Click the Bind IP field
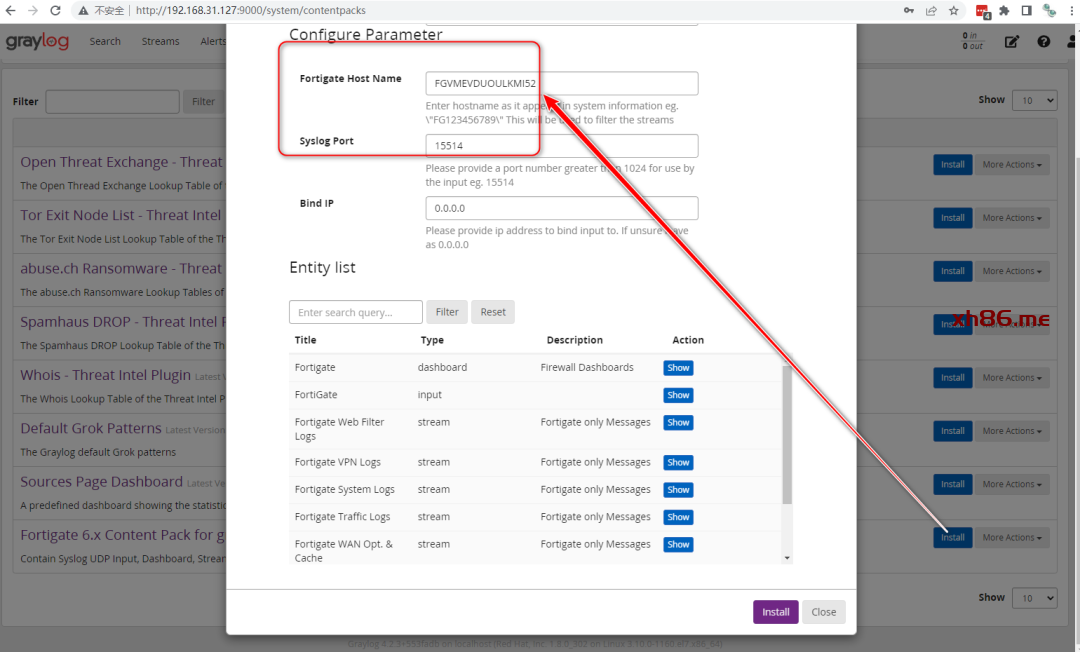The height and width of the screenshot is (652, 1080). pyautogui.click(x=561, y=208)
